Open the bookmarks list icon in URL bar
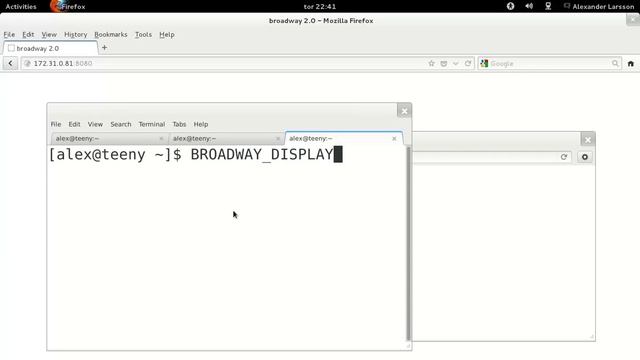Image resolution: width=640 pixels, height=360 pixels. (444, 63)
